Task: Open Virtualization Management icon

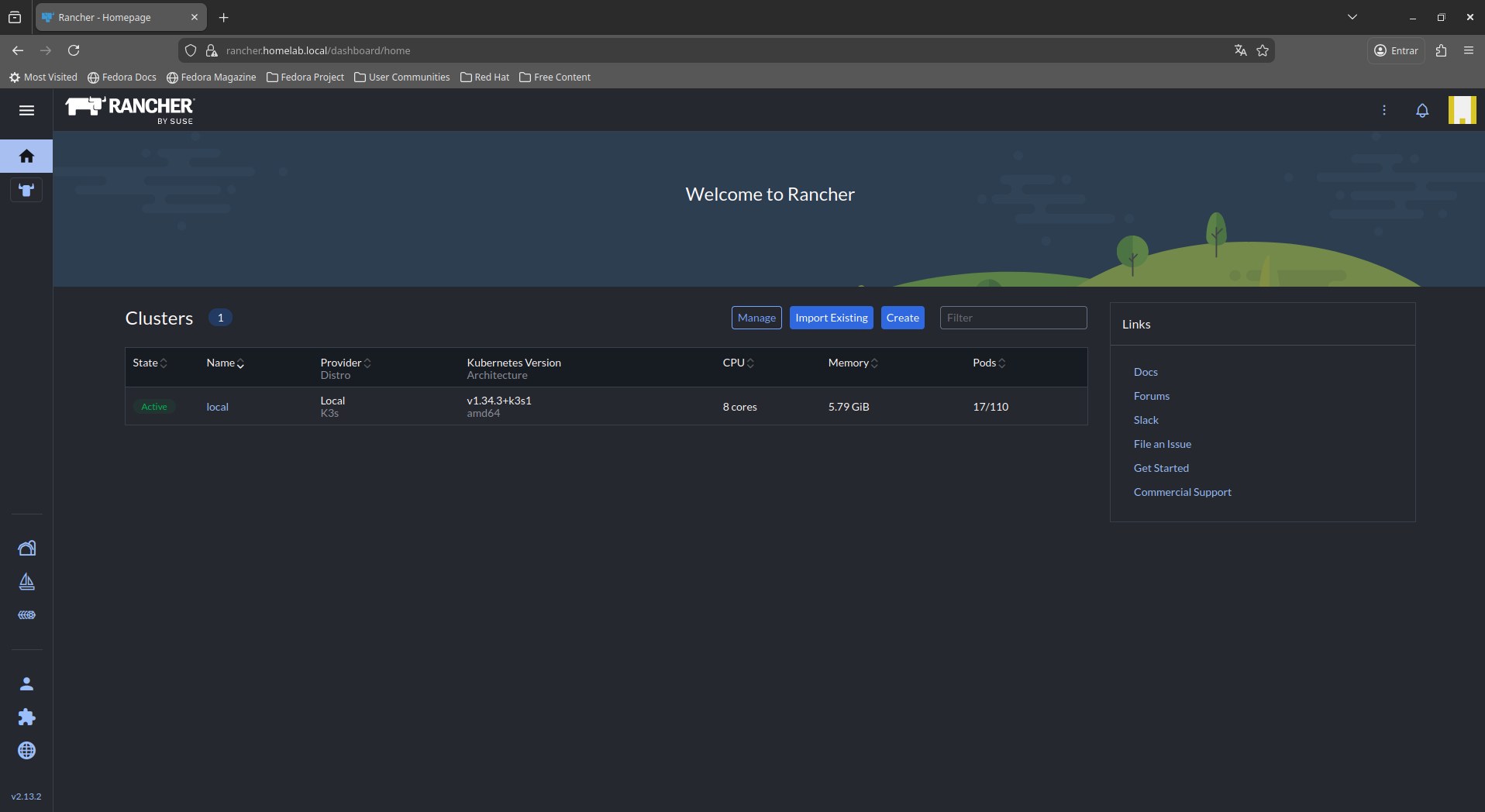Action: coord(26,615)
